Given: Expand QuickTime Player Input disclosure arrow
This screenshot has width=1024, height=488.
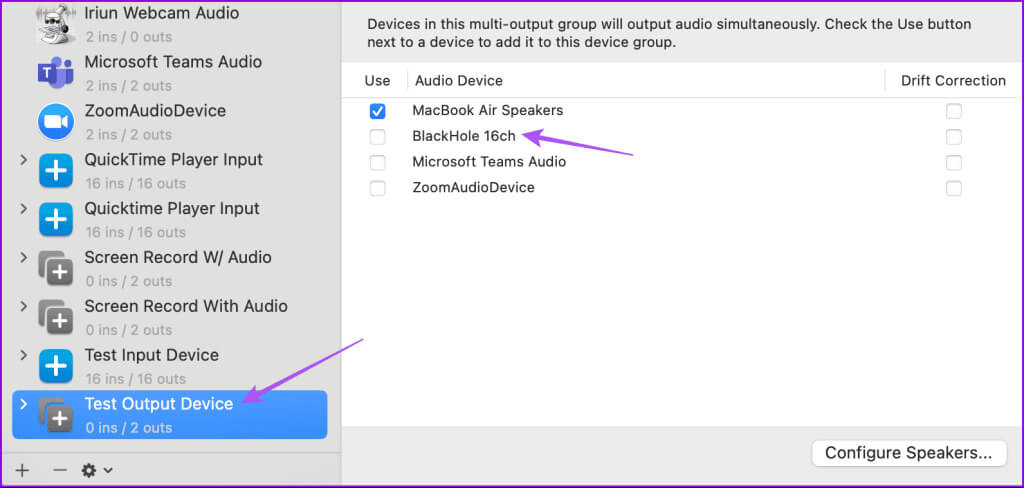Looking at the screenshot, I should [24, 160].
